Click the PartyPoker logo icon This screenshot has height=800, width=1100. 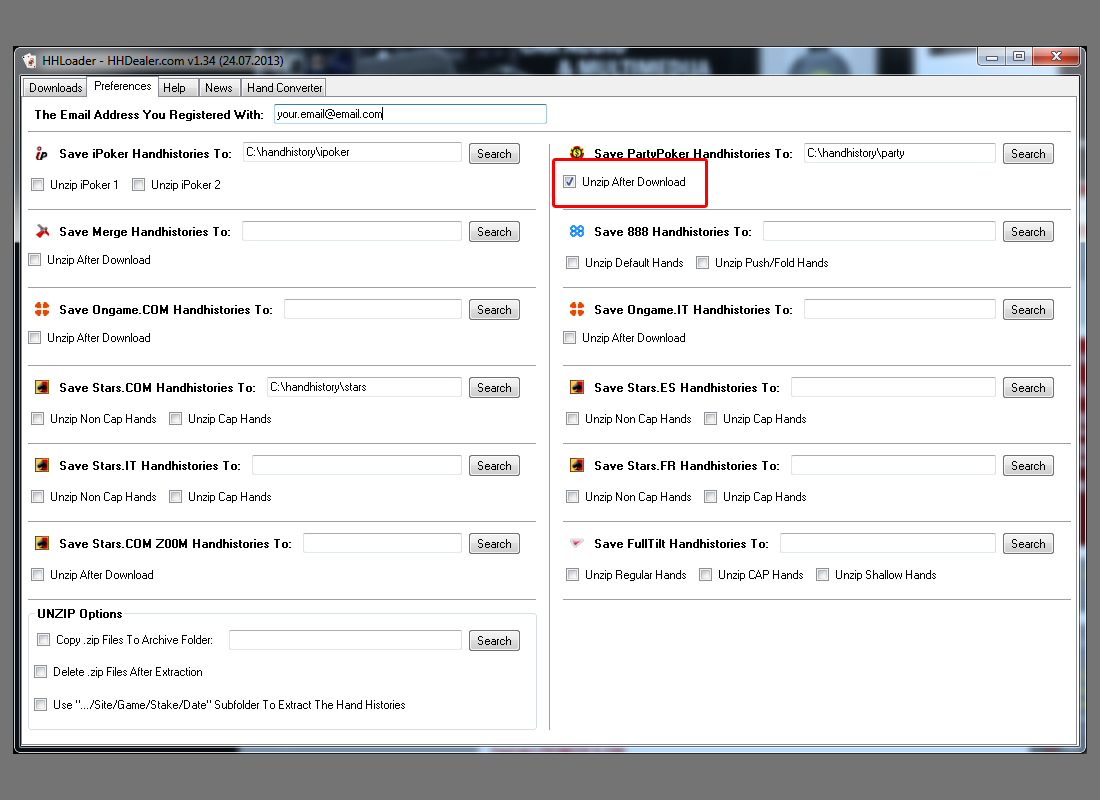(577, 153)
